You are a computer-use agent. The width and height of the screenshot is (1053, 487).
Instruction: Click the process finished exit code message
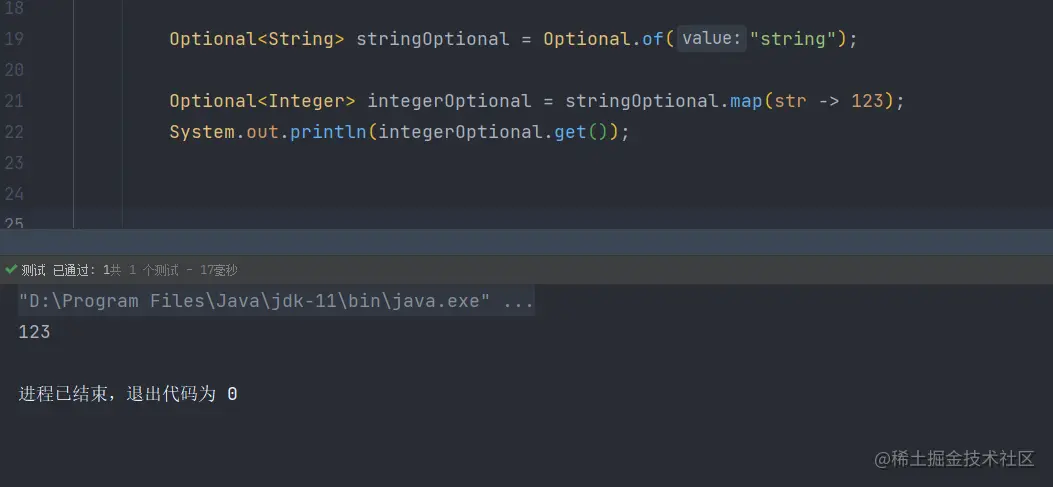coord(128,394)
